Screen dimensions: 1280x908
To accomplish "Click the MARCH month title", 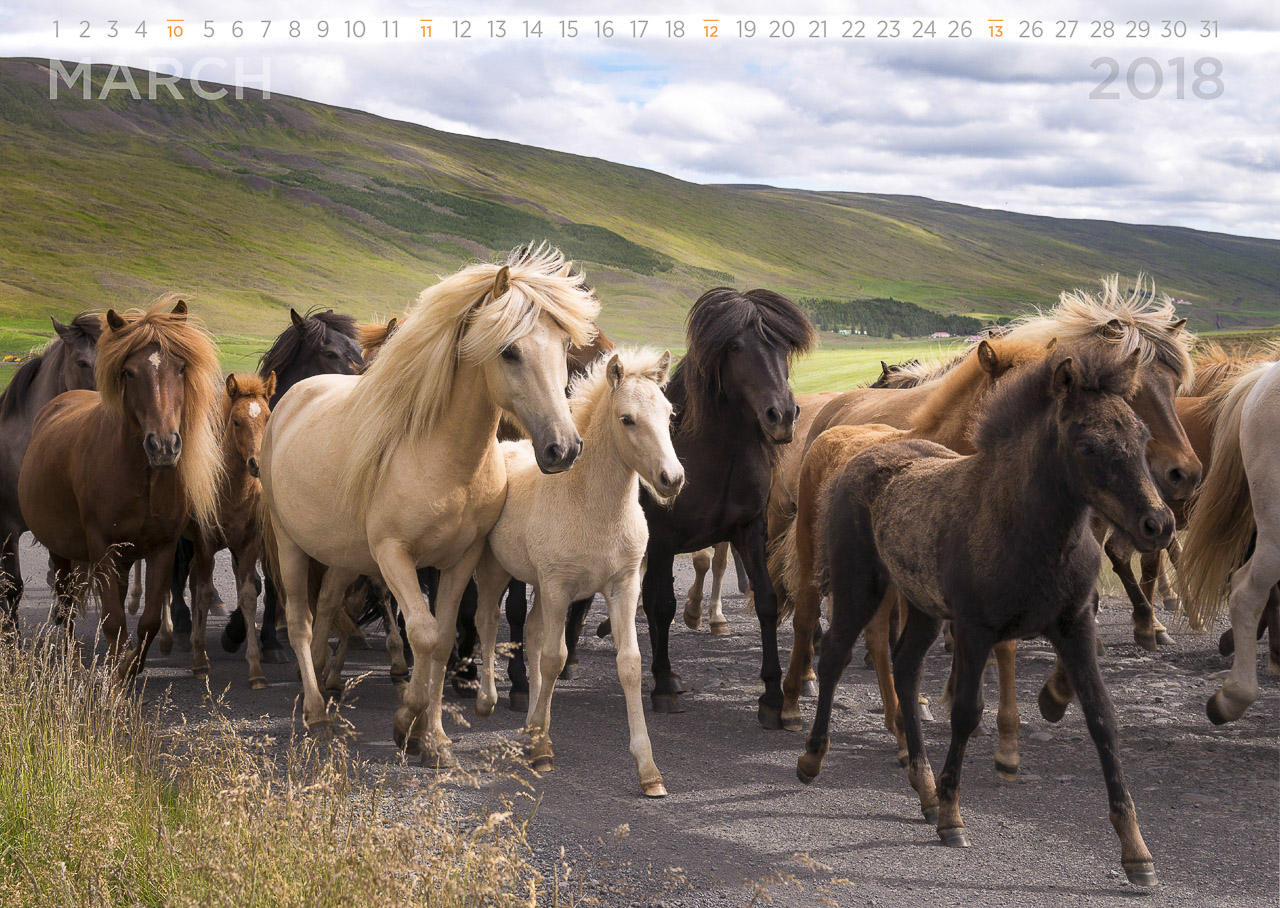I will point(160,79).
